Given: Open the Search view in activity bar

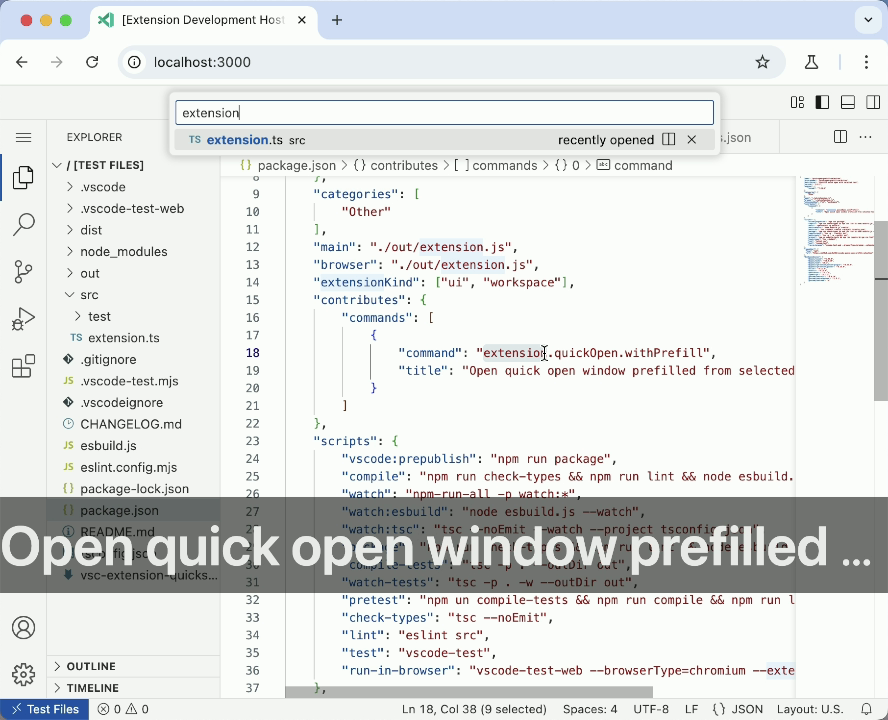Looking at the screenshot, I should click(23, 224).
